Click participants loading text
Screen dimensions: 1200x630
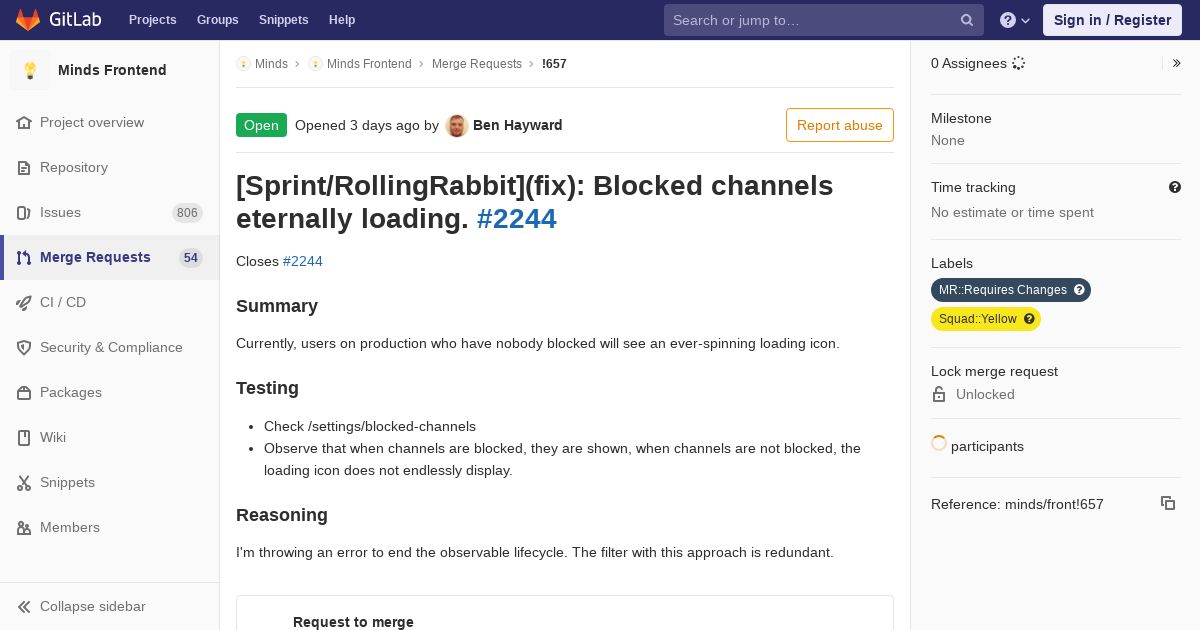pyautogui.click(x=987, y=446)
